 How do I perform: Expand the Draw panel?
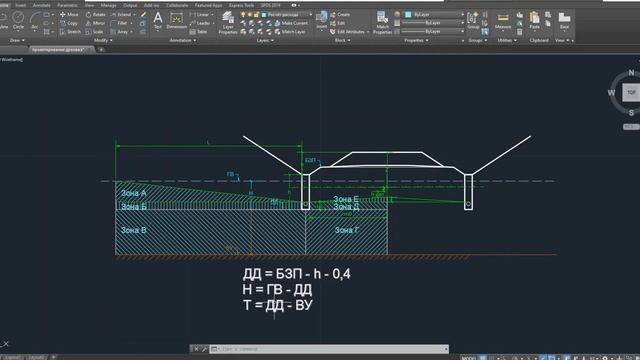(x=17, y=40)
